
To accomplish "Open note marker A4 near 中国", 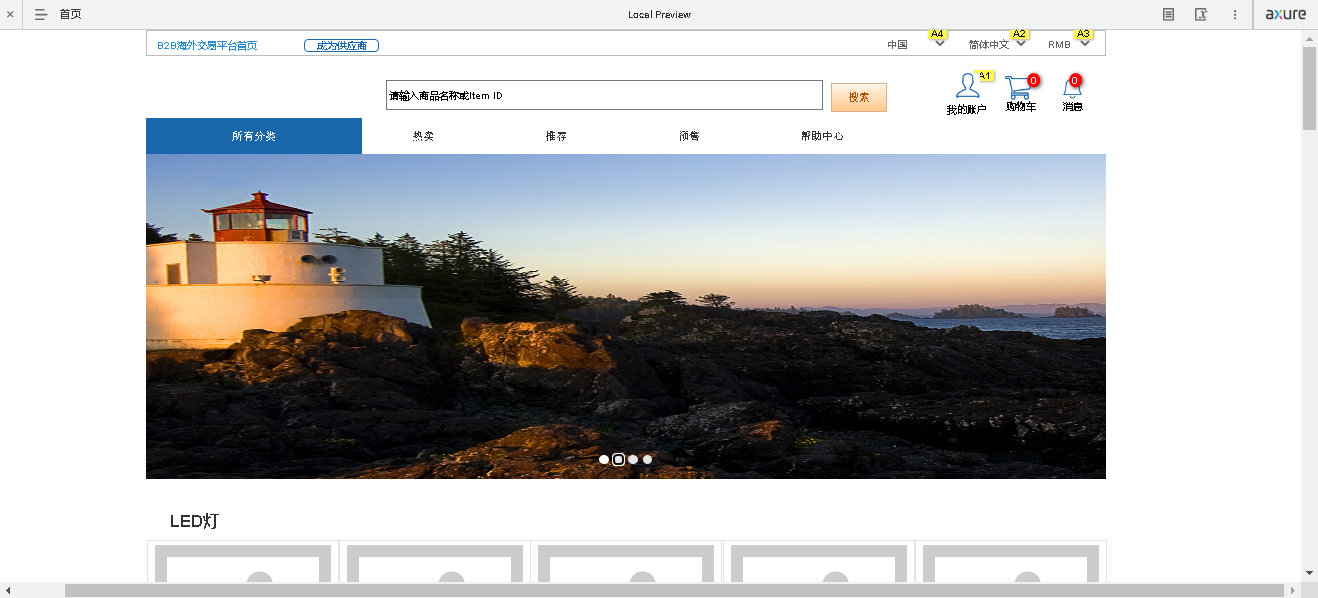I will (x=937, y=34).
